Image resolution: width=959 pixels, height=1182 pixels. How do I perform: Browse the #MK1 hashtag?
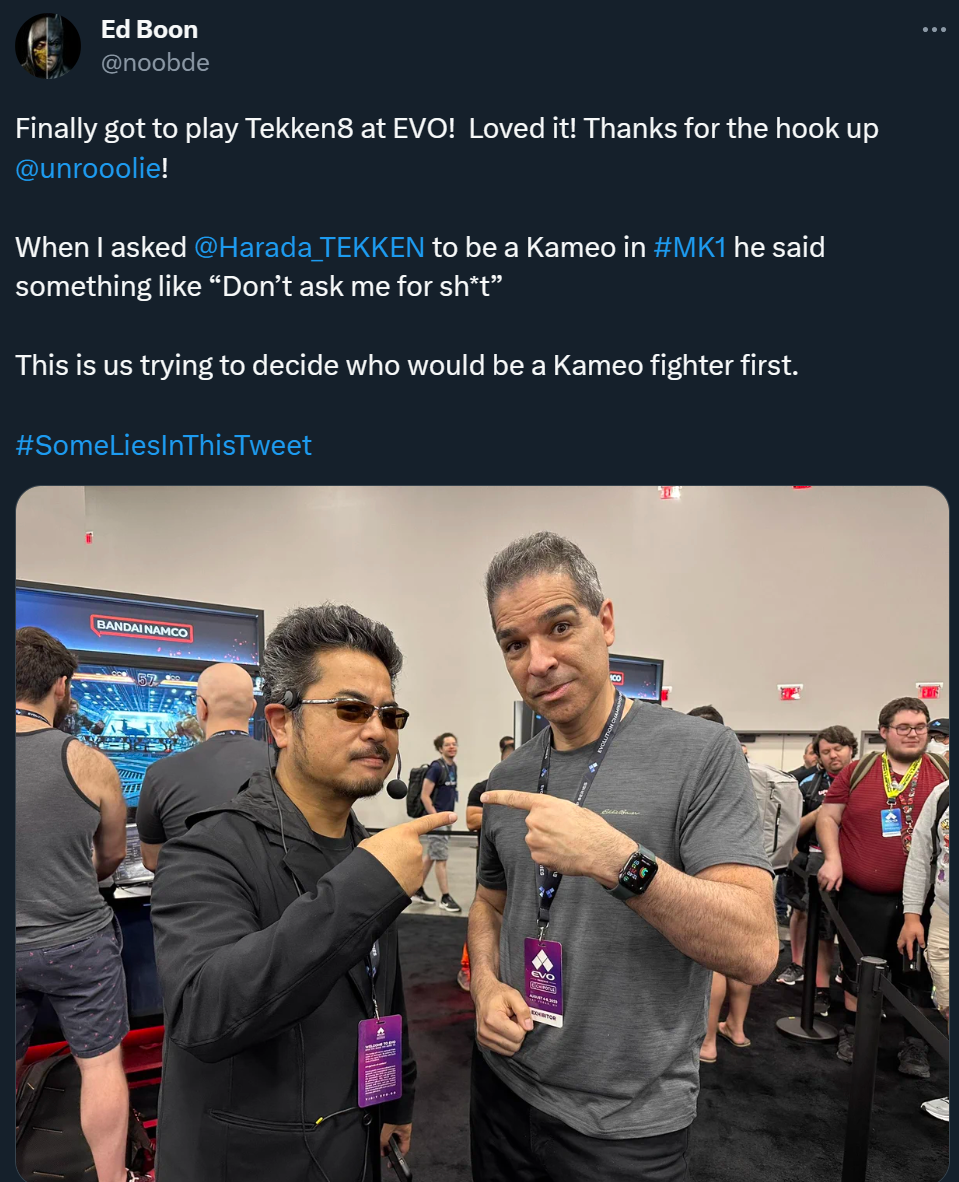689,247
